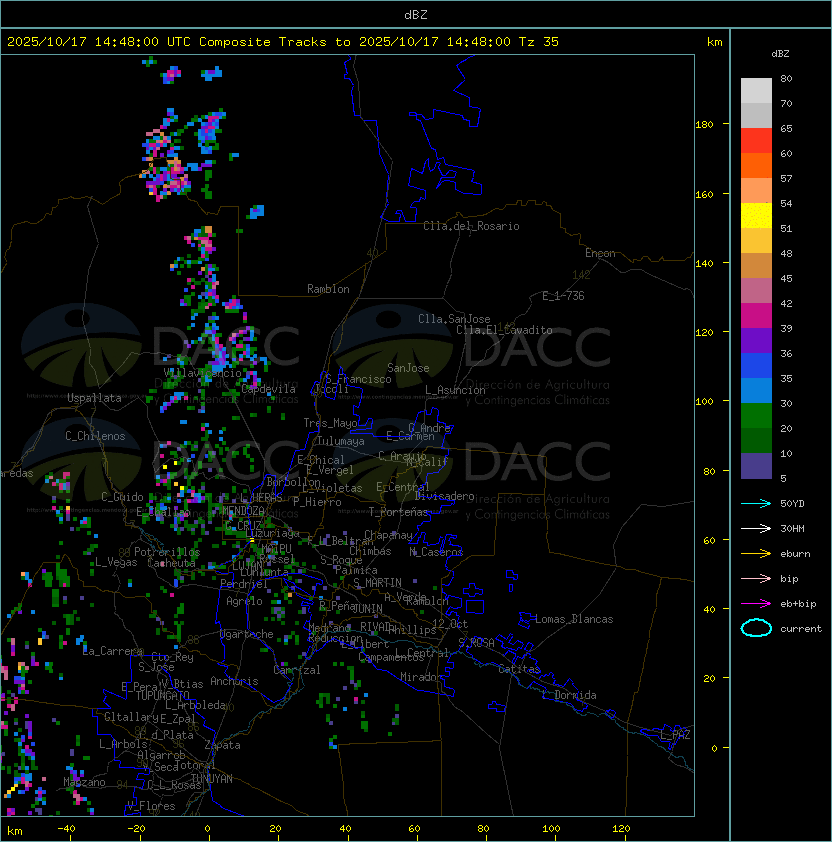The height and width of the screenshot is (842, 832).
Task: Click the 'Capdevila' map label
Action: coord(269,389)
